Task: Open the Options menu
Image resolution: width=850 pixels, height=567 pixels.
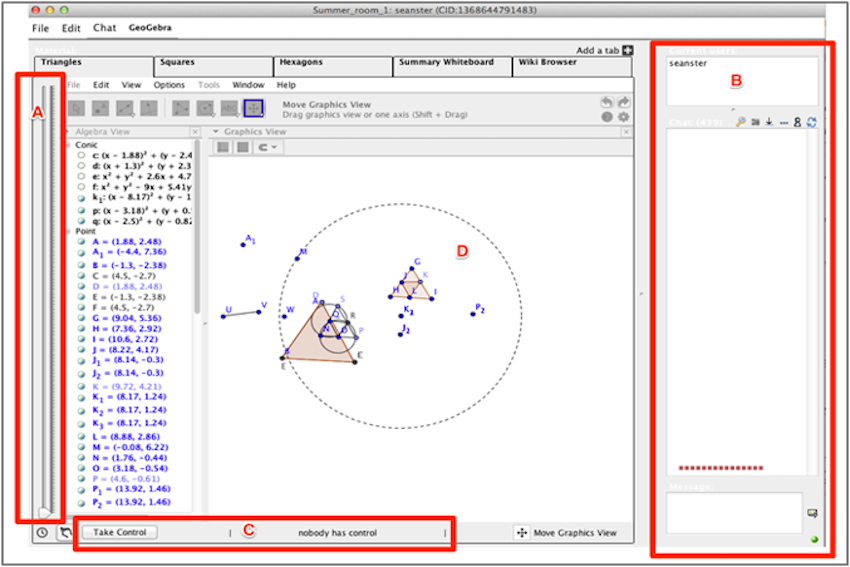Action: click(169, 85)
